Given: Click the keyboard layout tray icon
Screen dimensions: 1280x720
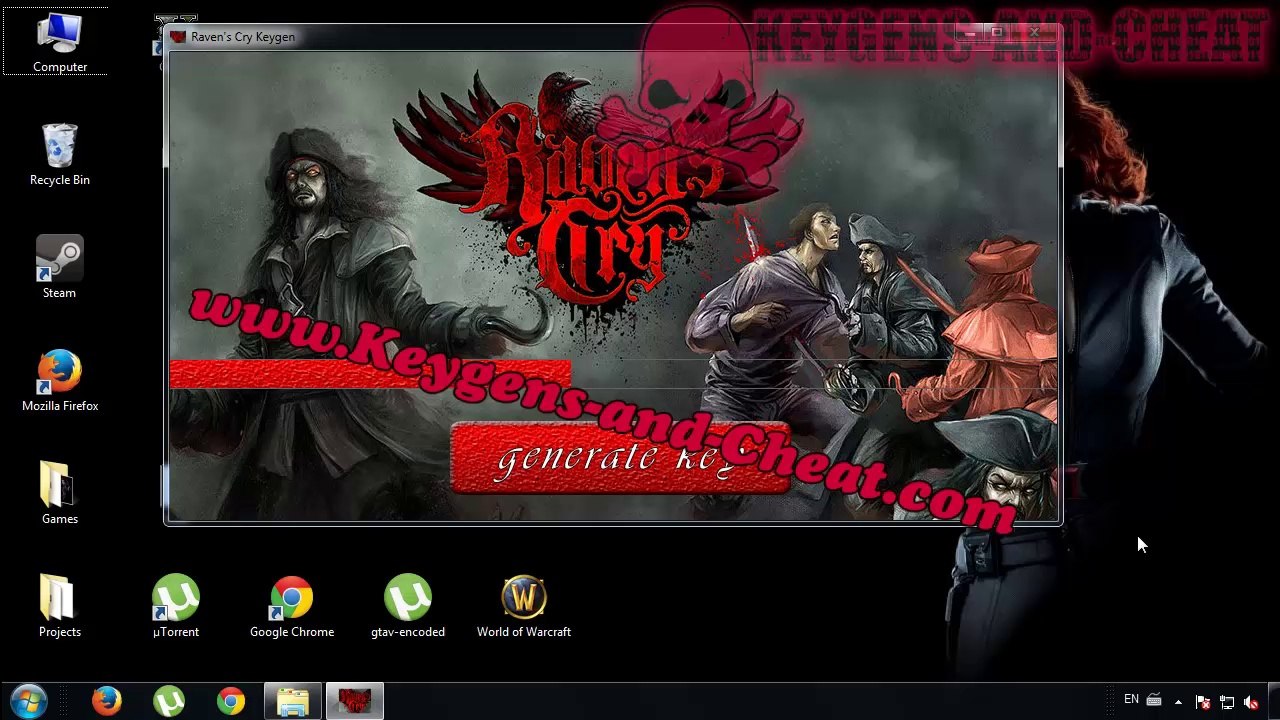Looking at the screenshot, I should tap(1154, 701).
